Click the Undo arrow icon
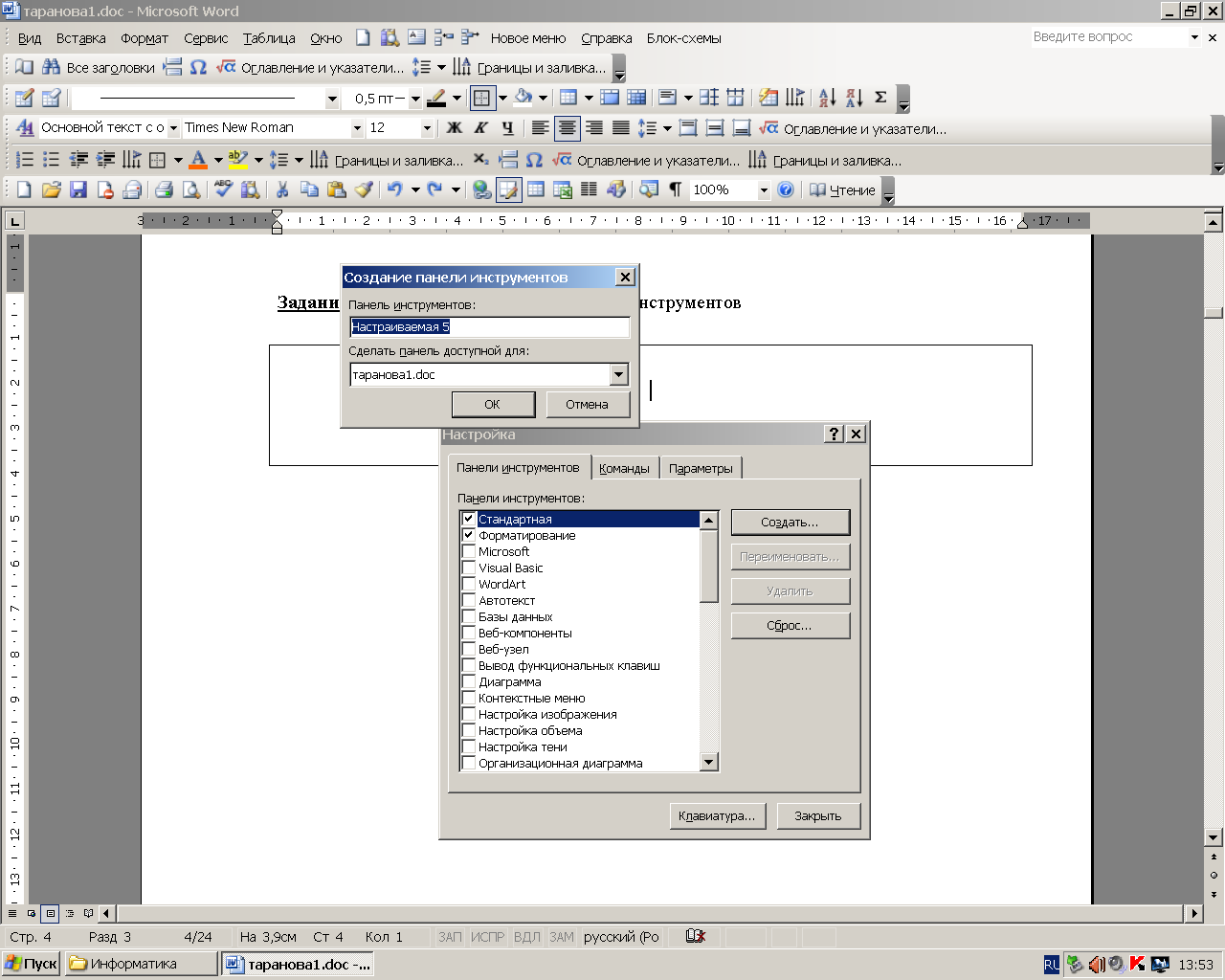Screen dimensions: 1225x980 tap(394, 189)
